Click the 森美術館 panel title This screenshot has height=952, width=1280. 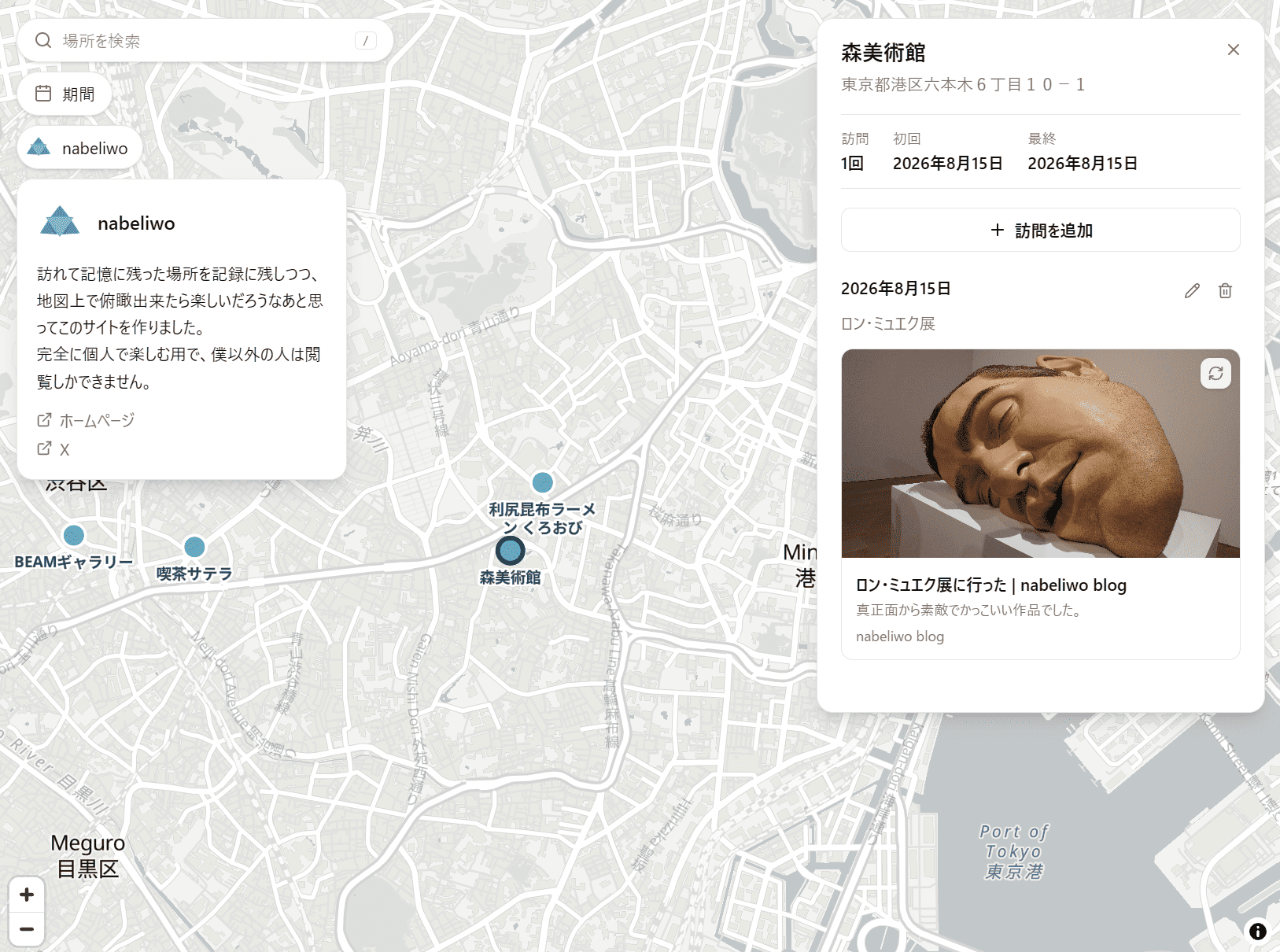[883, 53]
